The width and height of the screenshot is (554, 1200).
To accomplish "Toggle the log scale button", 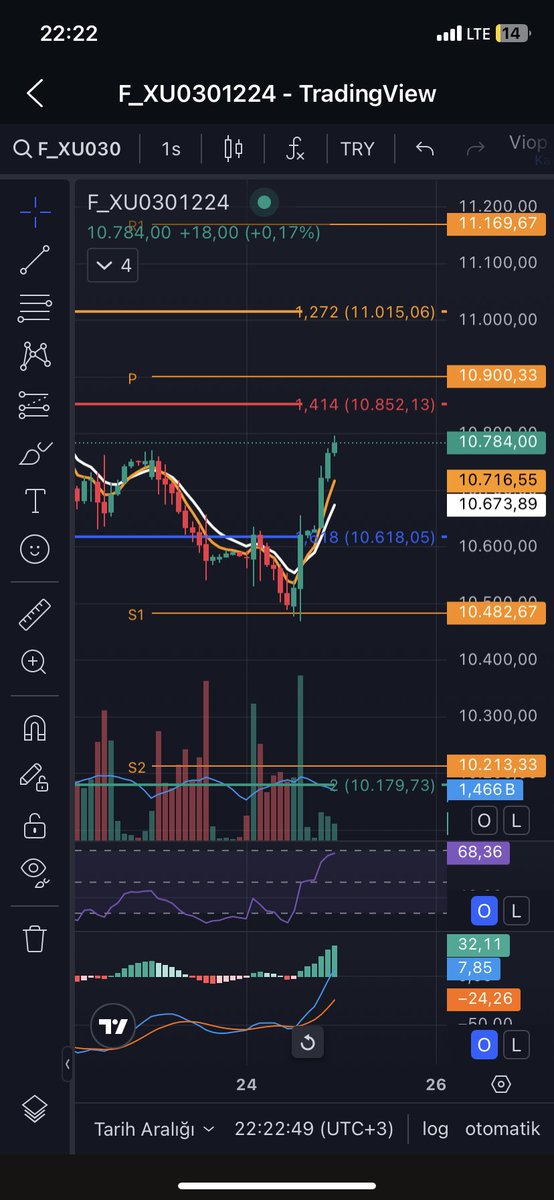I will point(435,1128).
